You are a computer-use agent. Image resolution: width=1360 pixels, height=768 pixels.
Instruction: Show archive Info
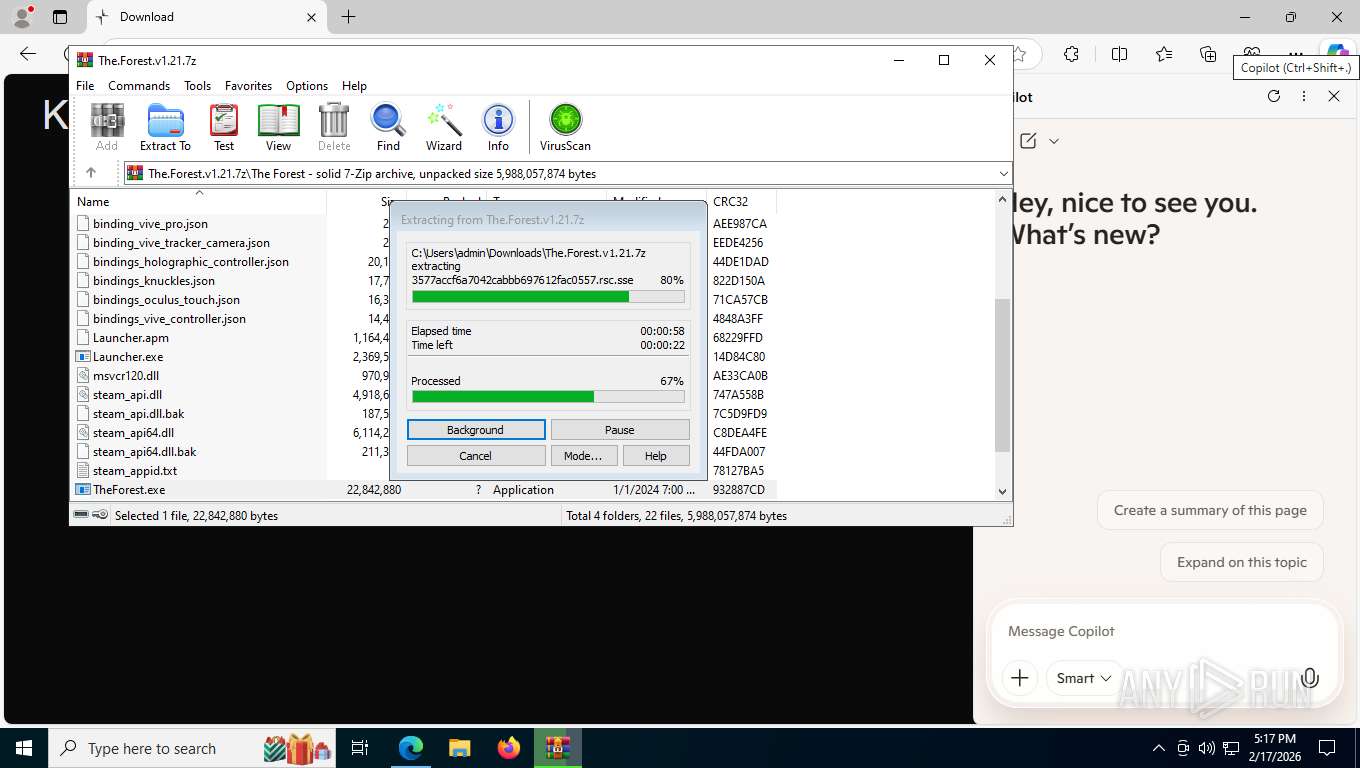(498, 127)
